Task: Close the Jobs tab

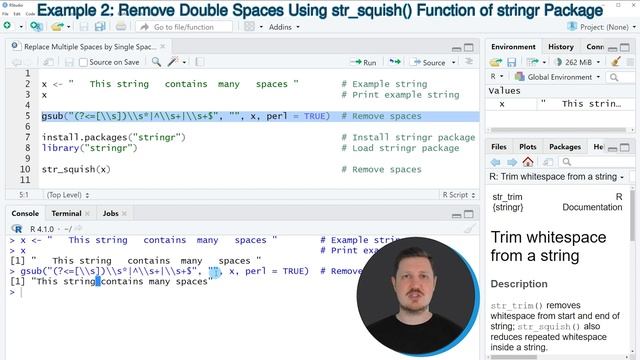Action: click(x=124, y=213)
